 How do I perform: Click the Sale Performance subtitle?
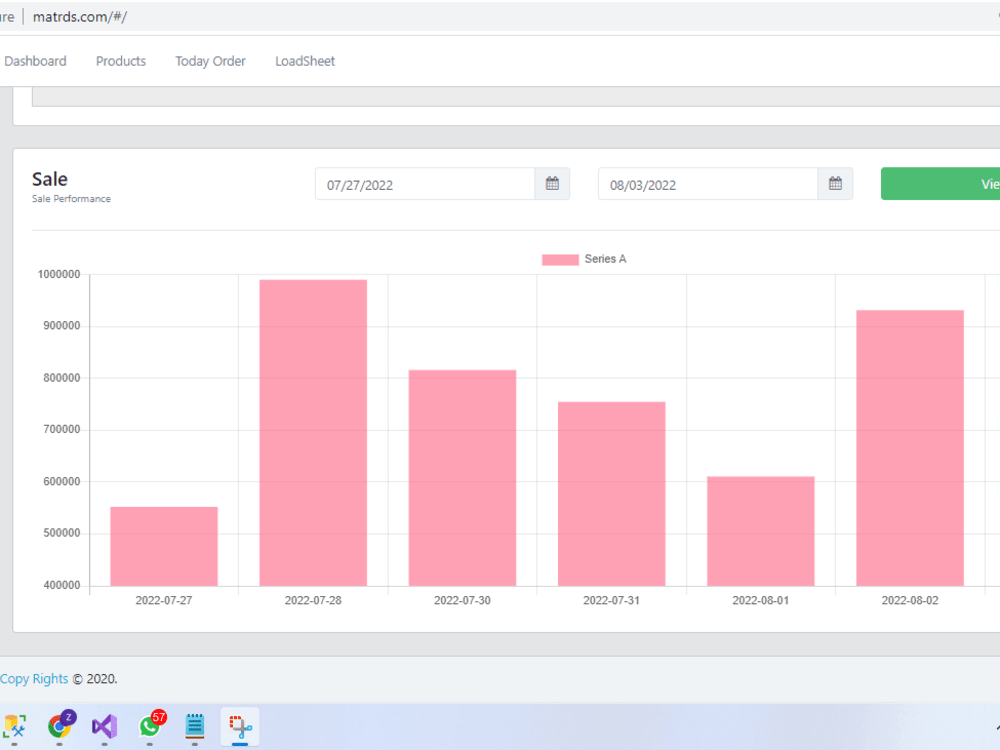click(71, 199)
